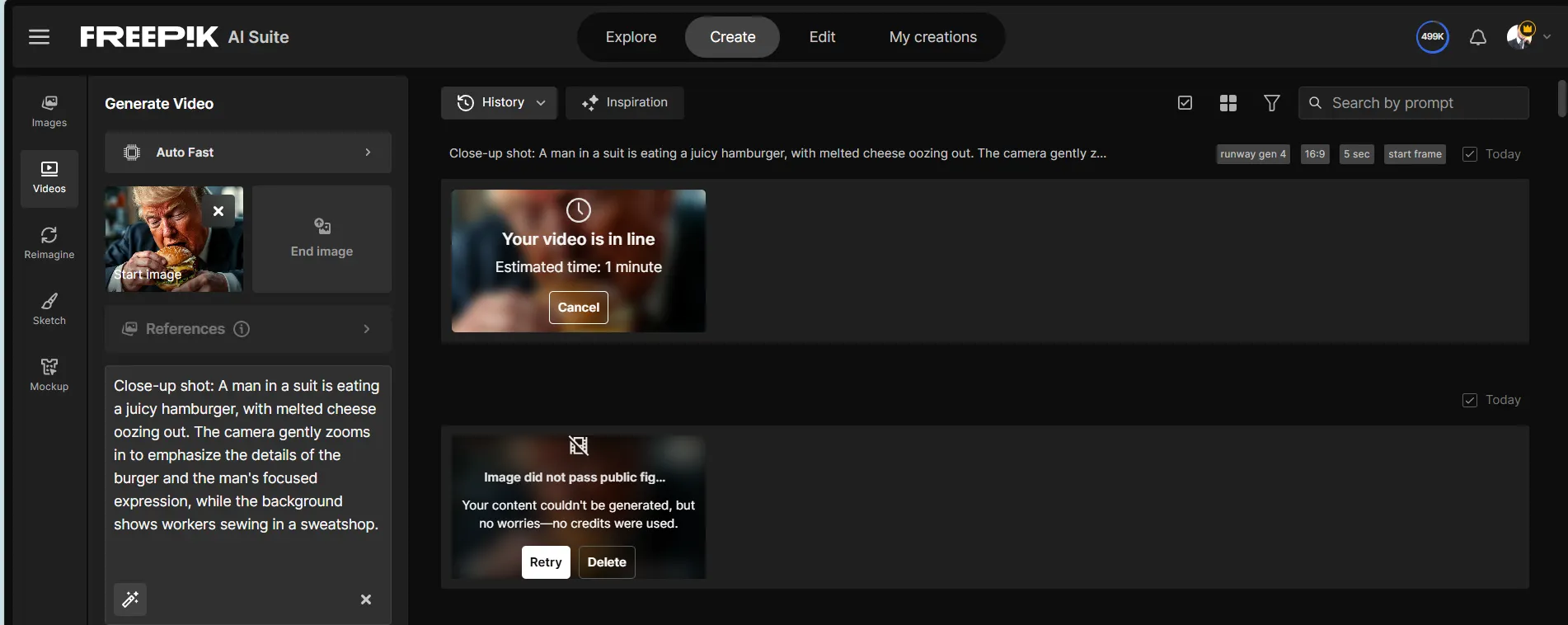Open the Mockup sidebar tool
Viewport: 1568px width, 625px height.
pos(49,375)
